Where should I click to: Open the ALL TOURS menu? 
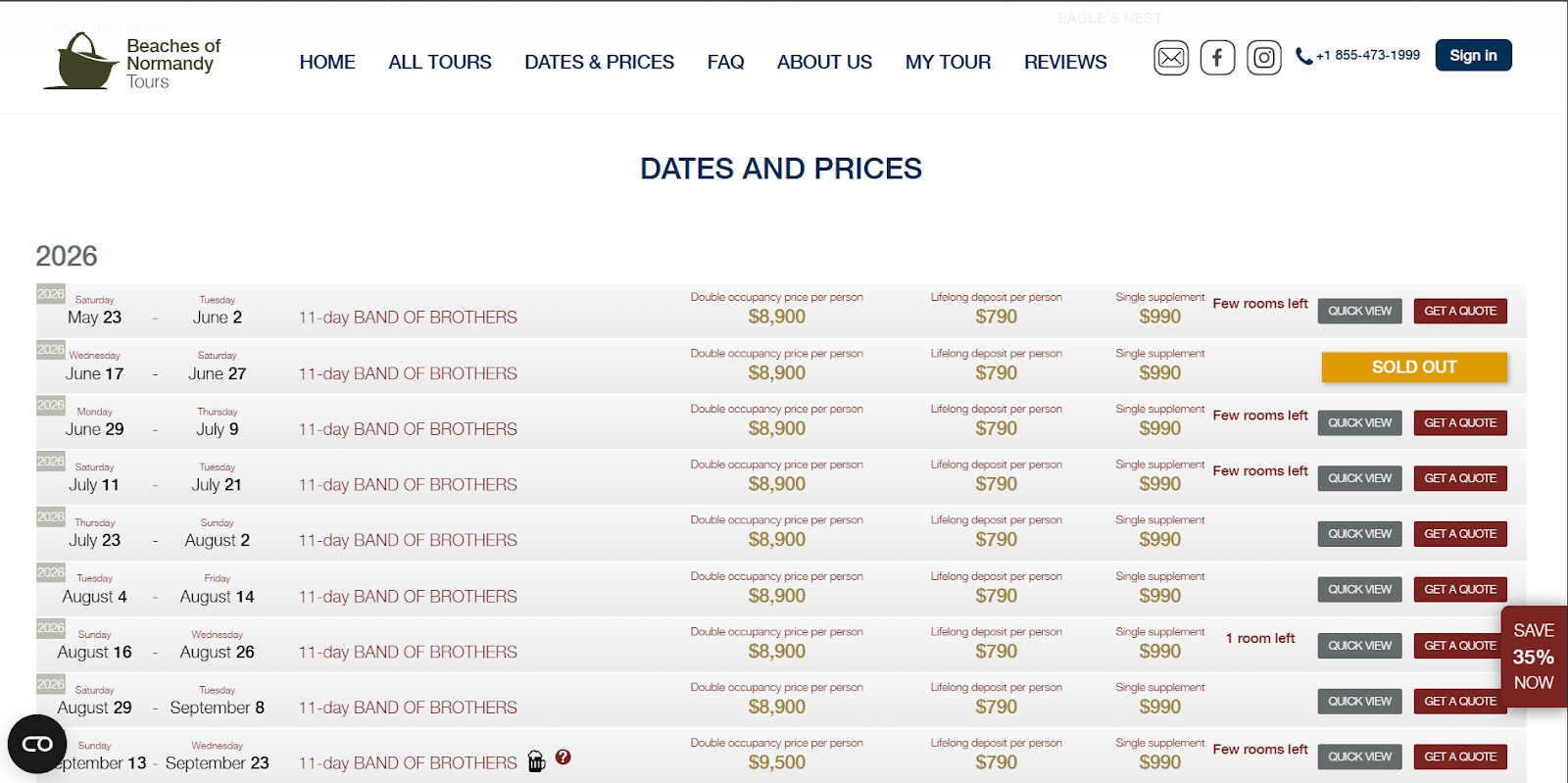440,62
